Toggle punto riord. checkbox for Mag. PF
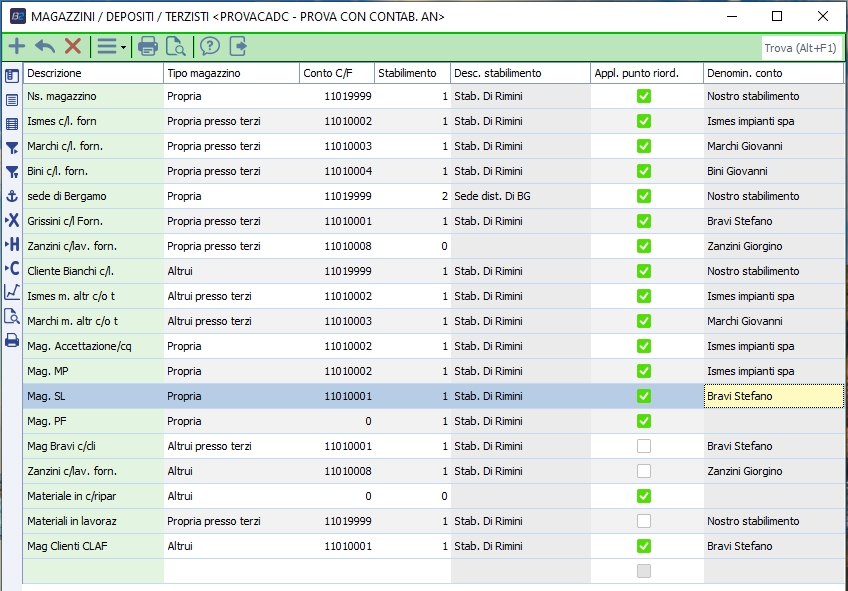The image size is (848, 591). coord(644,421)
